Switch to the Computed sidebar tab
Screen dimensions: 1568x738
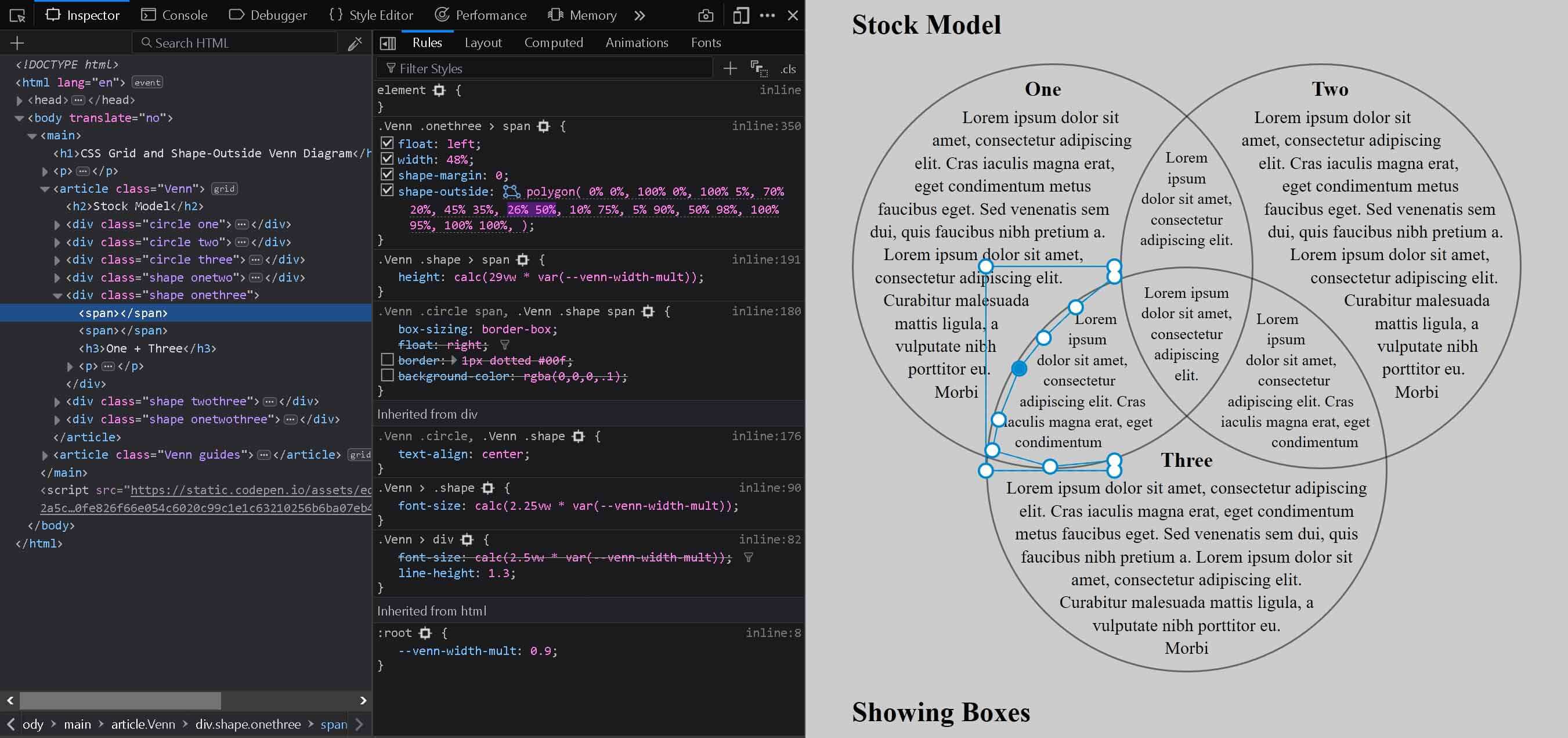(553, 42)
